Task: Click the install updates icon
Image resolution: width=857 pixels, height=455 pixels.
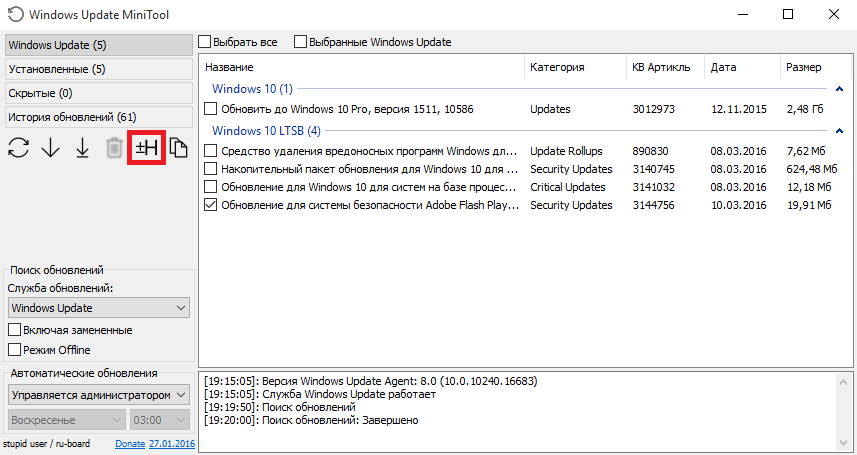Action: 83,149
